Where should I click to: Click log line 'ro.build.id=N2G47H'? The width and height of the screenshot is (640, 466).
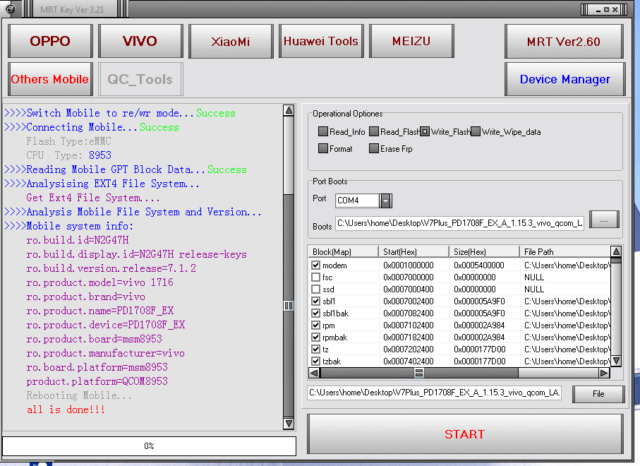pos(77,240)
